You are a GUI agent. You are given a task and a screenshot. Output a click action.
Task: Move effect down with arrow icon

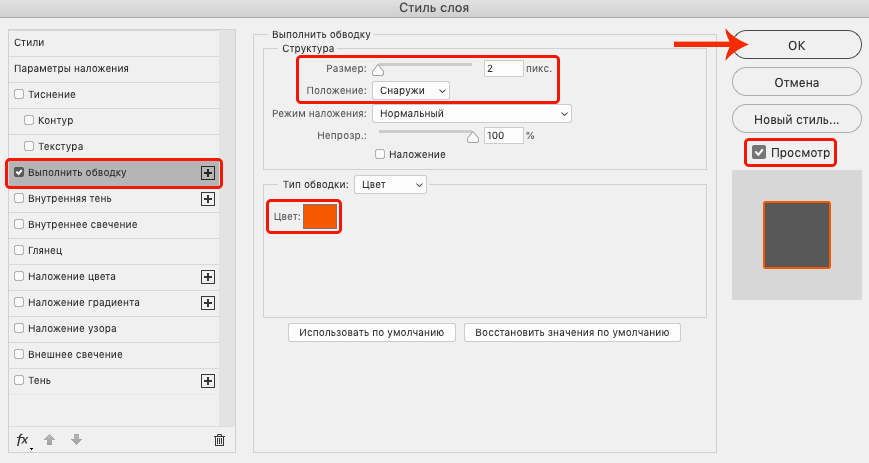click(x=76, y=440)
